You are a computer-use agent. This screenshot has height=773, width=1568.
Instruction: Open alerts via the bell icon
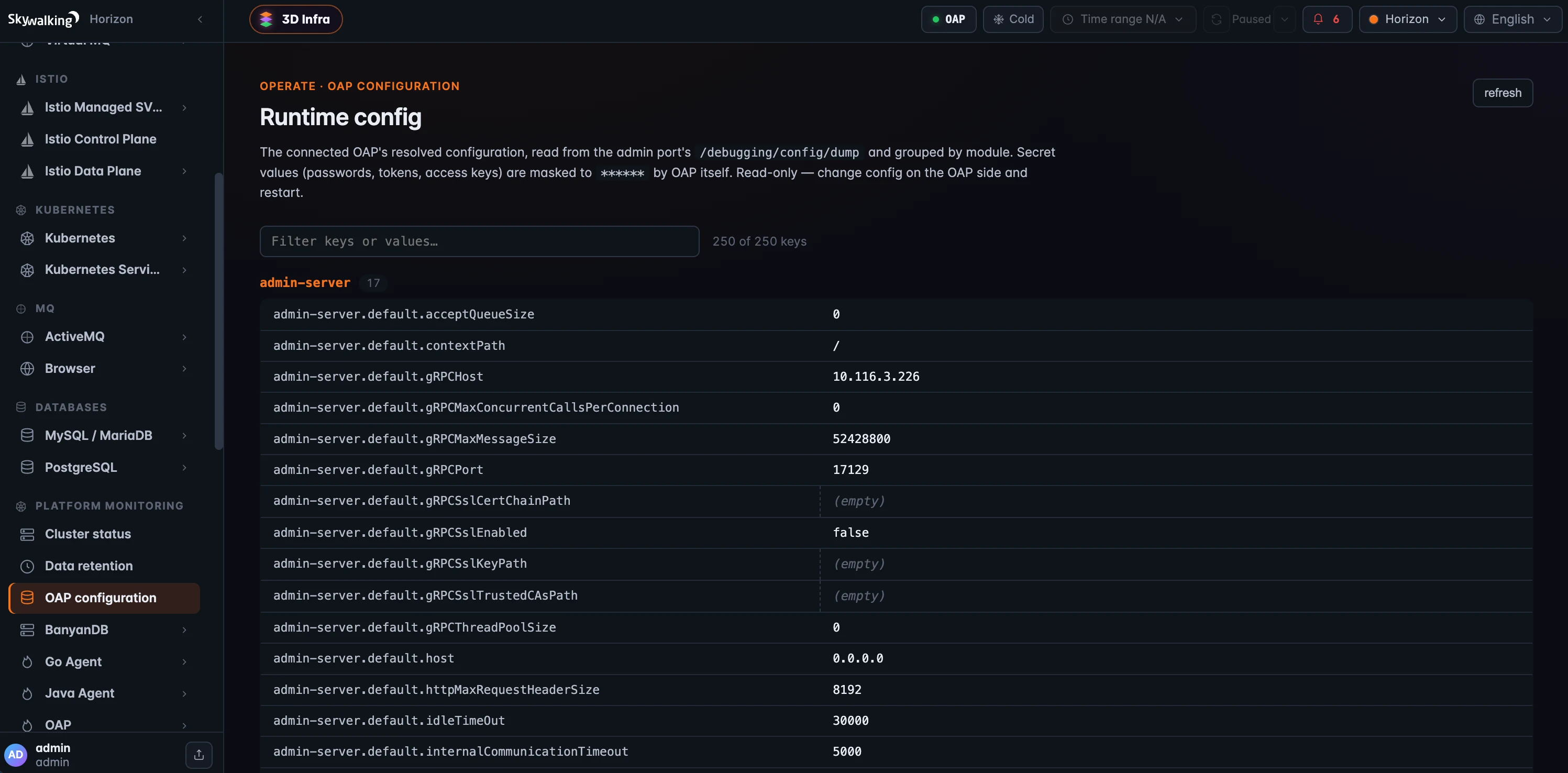pyautogui.click(x=1327, y=19)
